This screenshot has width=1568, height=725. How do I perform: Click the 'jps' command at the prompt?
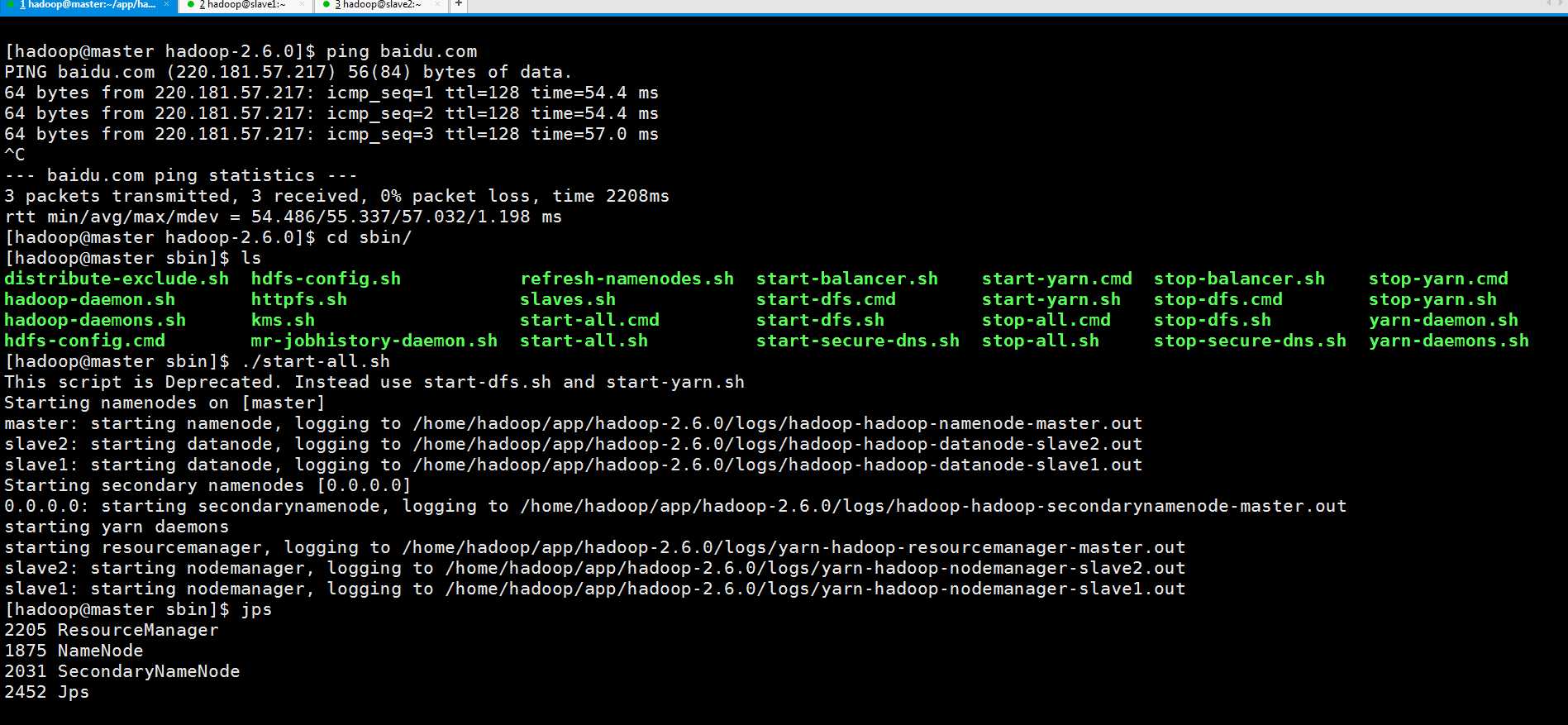coord(256,609)
